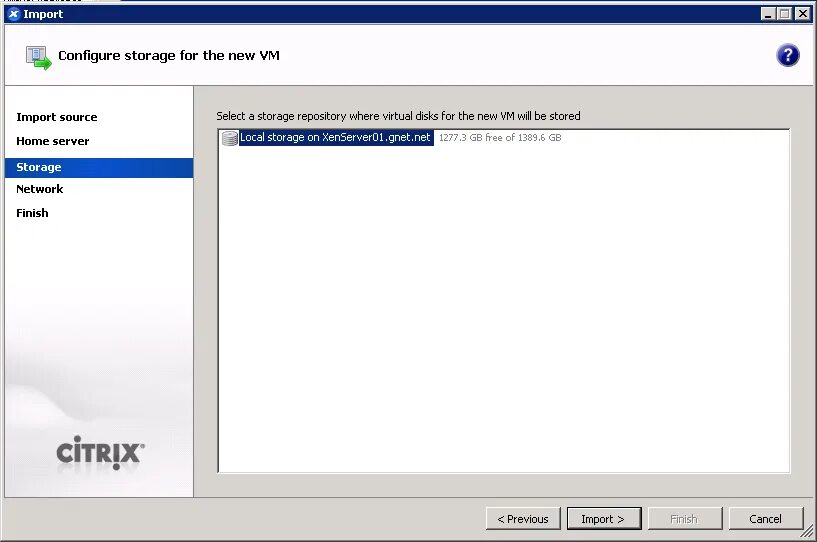The width and height of the screenshot is (817, 542).
Task: Open help with the question mark icon
Action: [x=787, y=55]
